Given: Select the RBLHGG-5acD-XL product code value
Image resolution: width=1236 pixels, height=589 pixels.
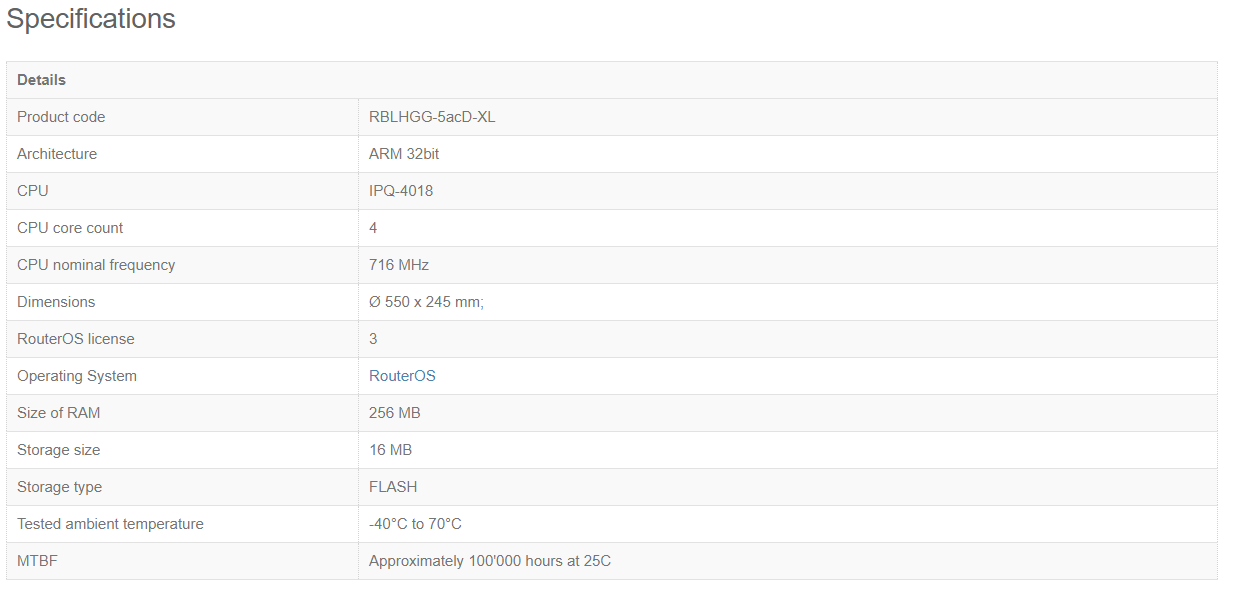Looking at the screenshot, I should click(432, 117).
